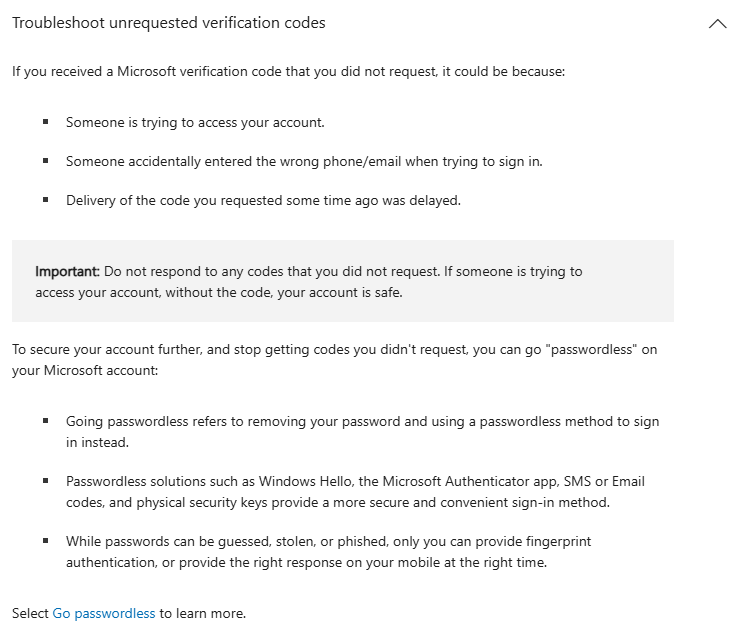Collapse section using the up chevron arrow
Screen dimensions: 735x639
click(717, 24)
